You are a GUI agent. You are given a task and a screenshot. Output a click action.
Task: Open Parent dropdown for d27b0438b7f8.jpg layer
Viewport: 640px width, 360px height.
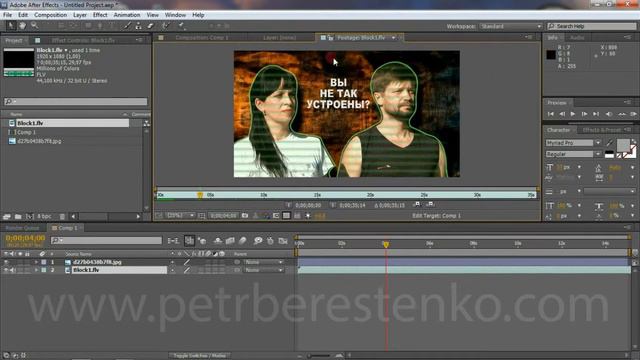[x=264, y=262]
